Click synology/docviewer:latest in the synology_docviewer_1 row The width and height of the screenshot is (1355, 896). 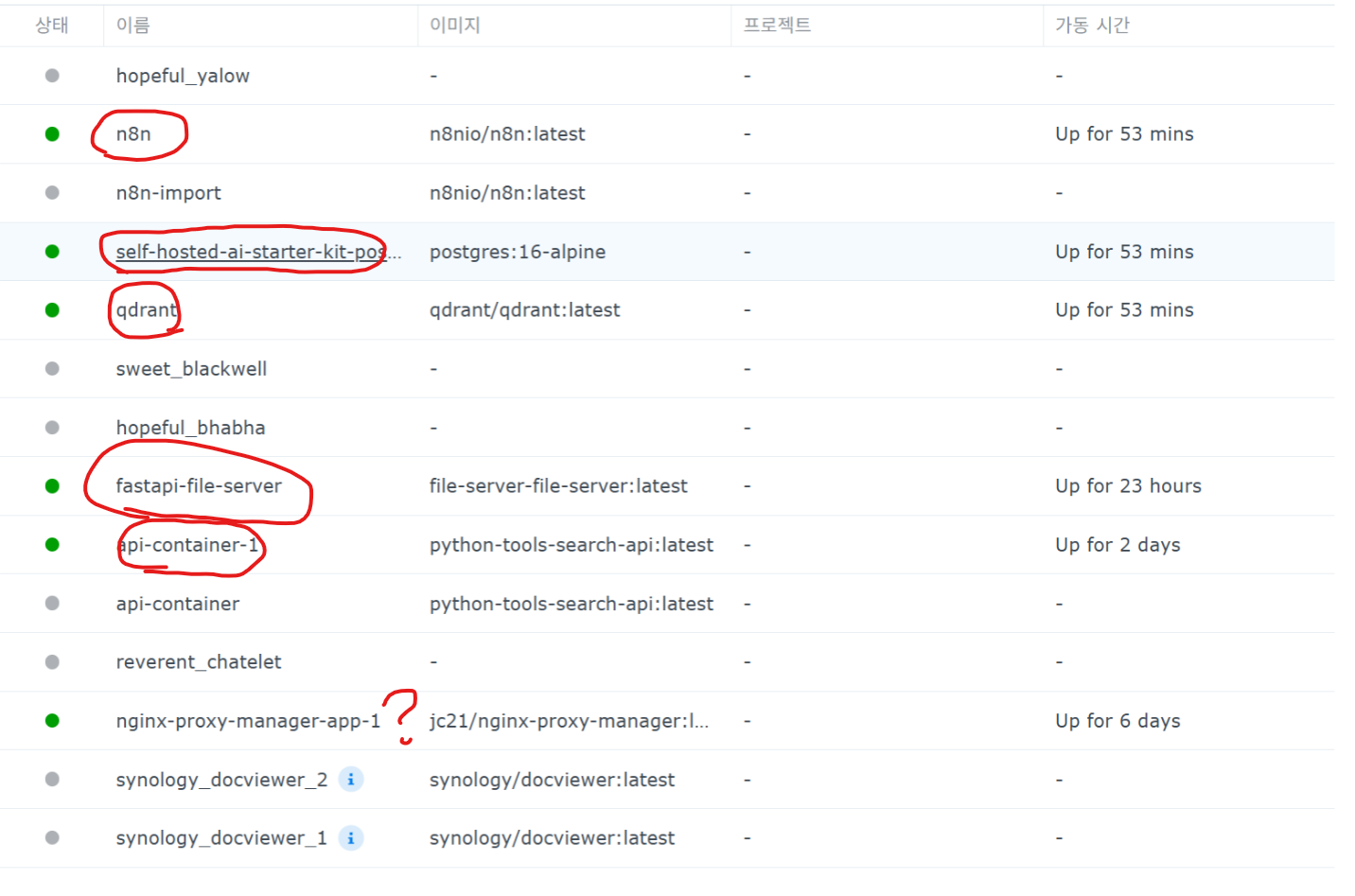(x=553, y=838)
